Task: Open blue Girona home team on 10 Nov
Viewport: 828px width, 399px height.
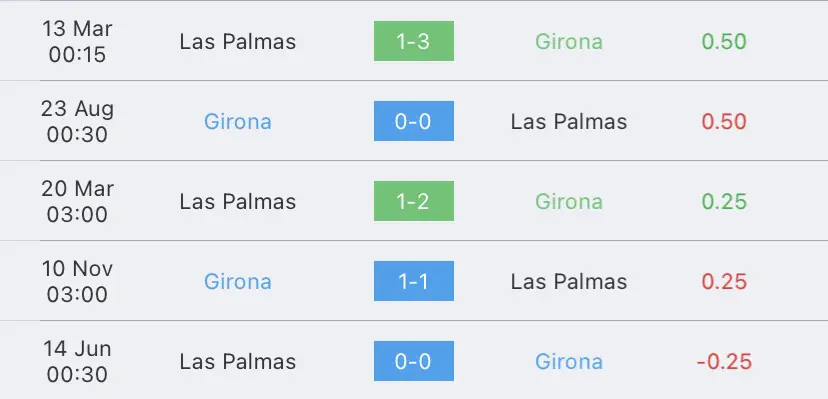Action: point(238,282)
